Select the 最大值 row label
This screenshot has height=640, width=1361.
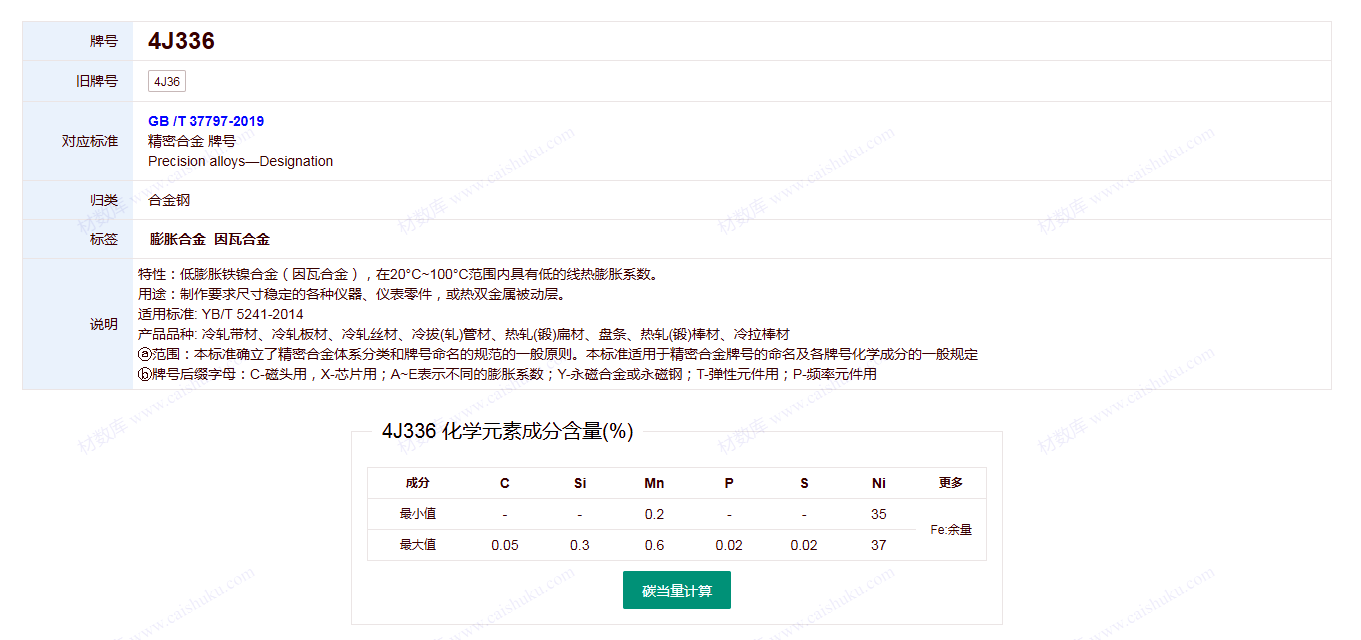pyautogui.click(x=417, y=545)
